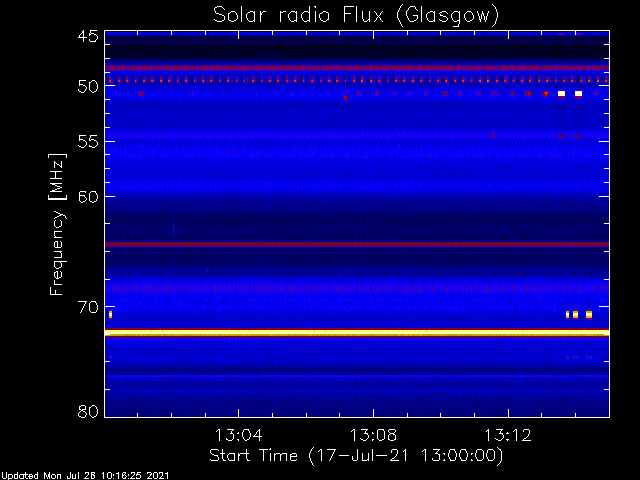Click the red interference line near 48 MHz
Screen dimensions: 640x480
tap(357, 68)
